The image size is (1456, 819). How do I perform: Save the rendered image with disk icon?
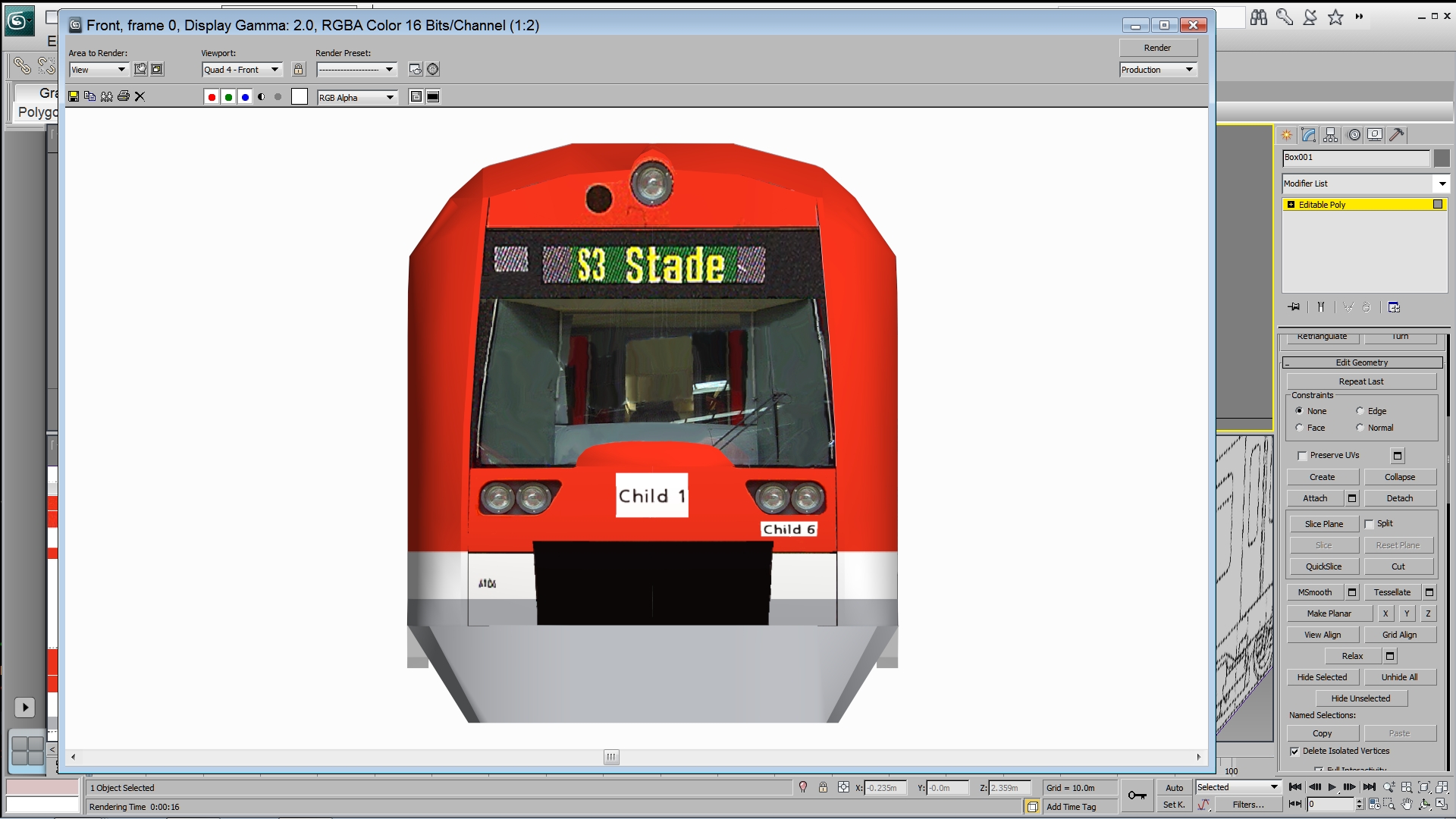[x=74, y=96]
